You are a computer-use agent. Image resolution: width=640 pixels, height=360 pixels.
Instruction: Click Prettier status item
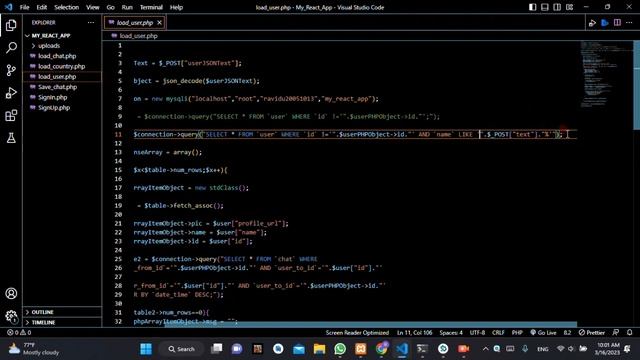coord(592,333)
